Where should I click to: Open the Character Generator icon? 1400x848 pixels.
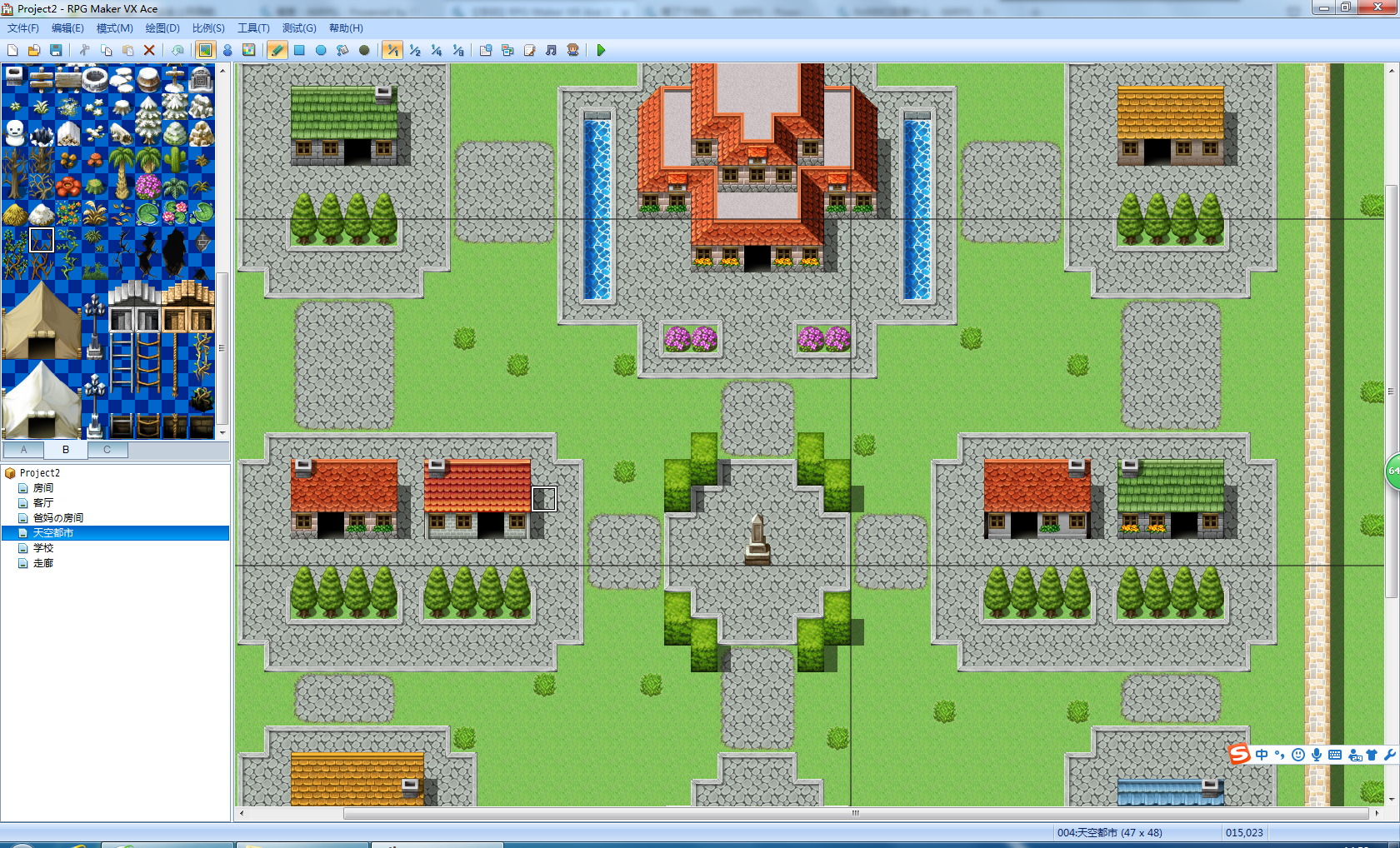click(x=572, y=51)
